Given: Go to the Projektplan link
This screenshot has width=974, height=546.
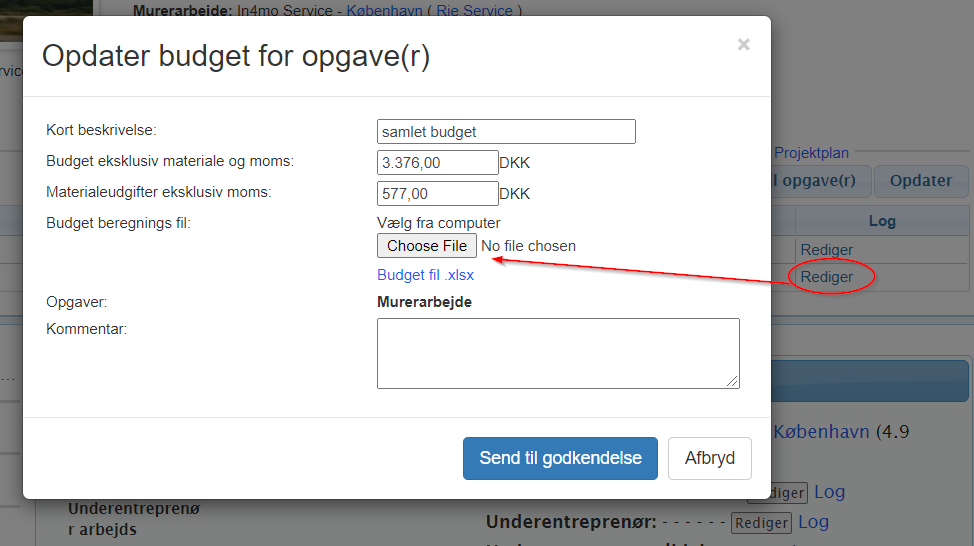Looking at the screenshot, I should point(811,153).
